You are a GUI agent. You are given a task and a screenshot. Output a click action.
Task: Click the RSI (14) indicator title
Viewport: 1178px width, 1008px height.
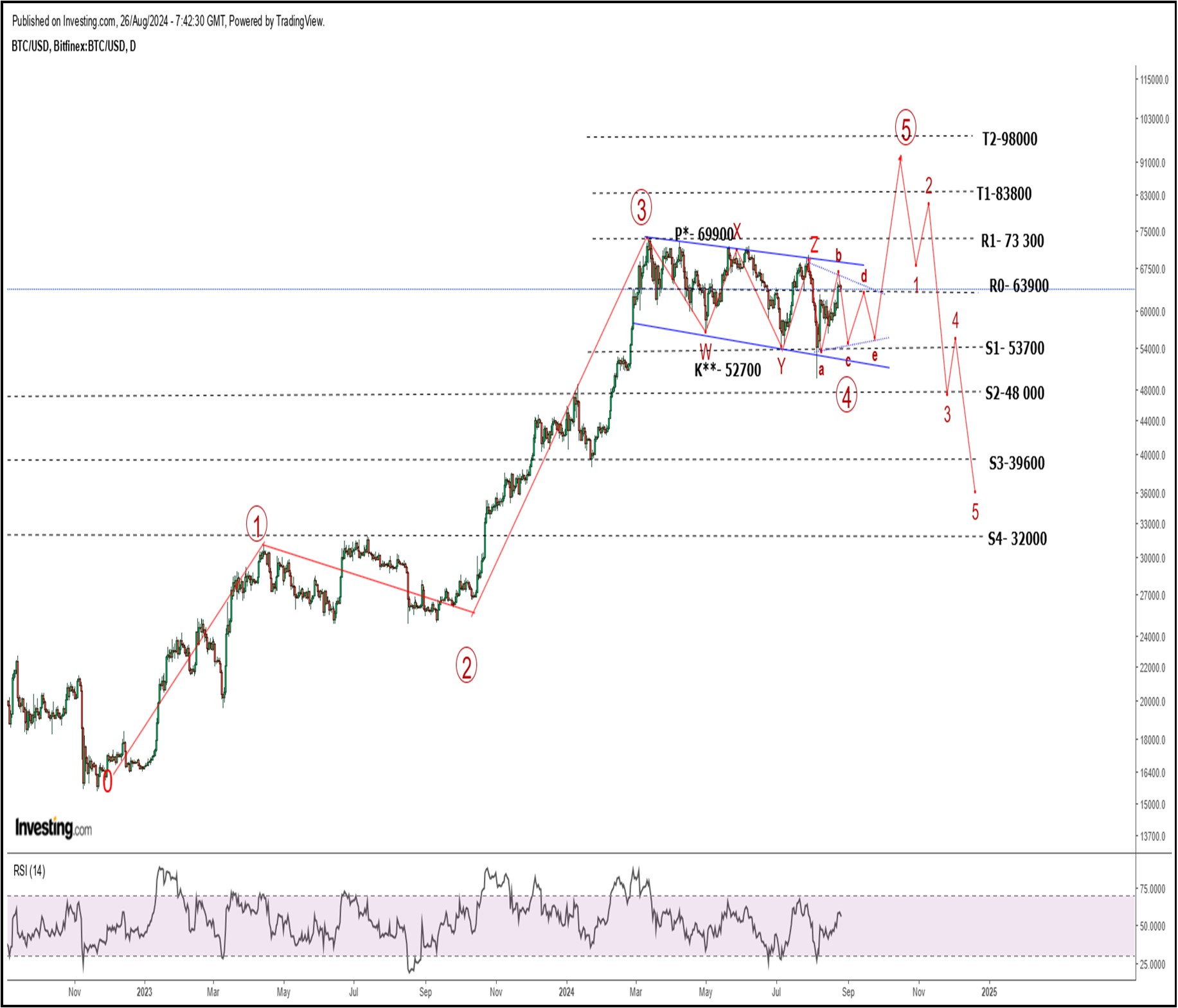click(x=30, y=871)
